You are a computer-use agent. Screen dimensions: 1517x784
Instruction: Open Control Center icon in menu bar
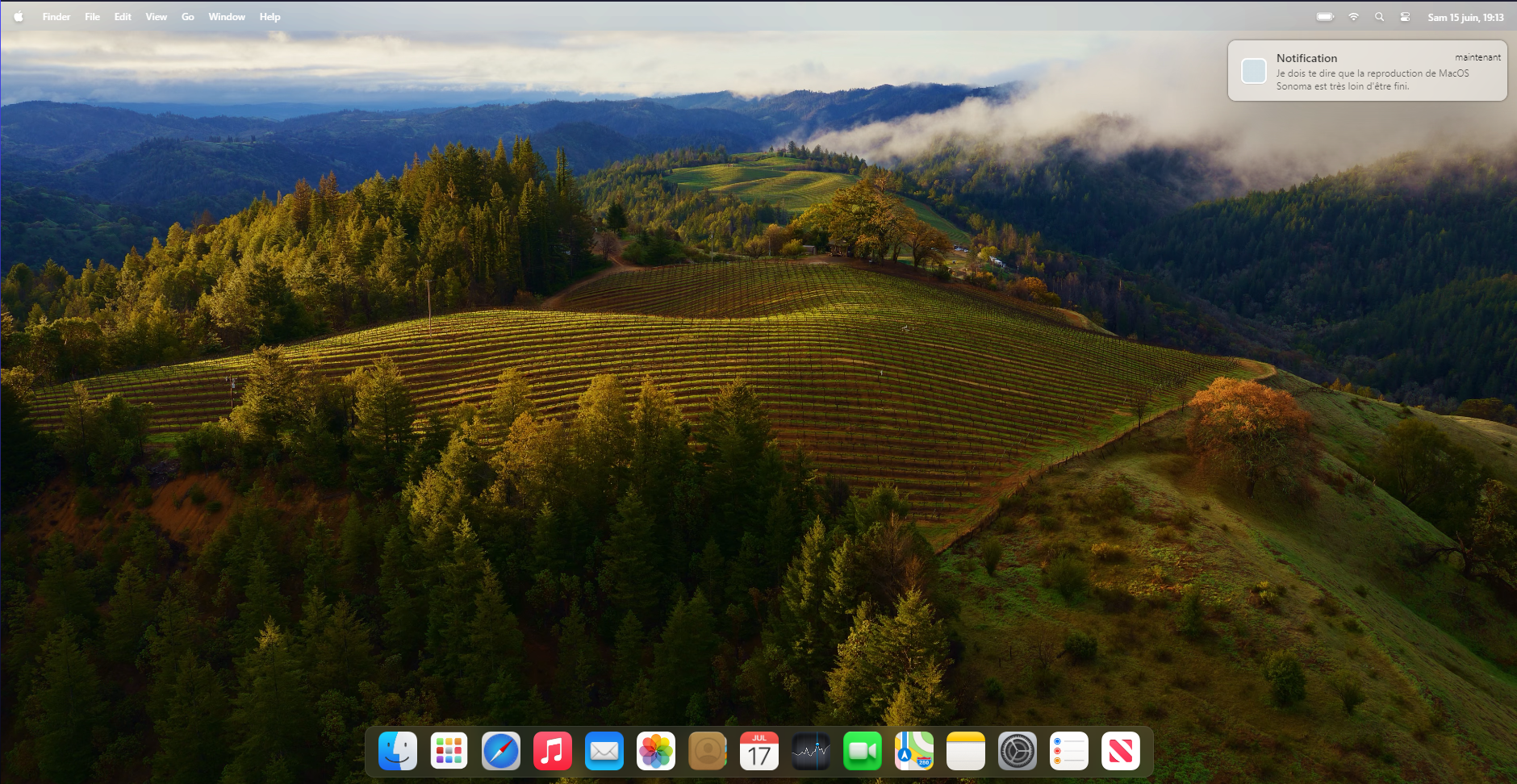tap(1405, 16)
